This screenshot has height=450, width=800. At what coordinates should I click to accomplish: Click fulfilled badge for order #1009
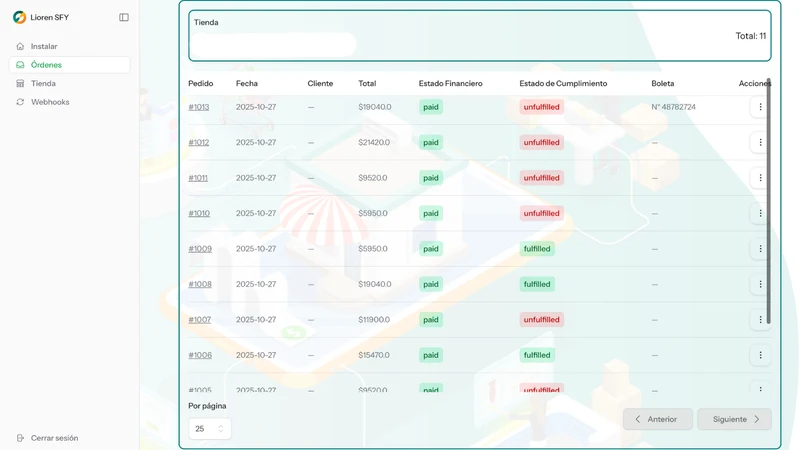(537, 249)
